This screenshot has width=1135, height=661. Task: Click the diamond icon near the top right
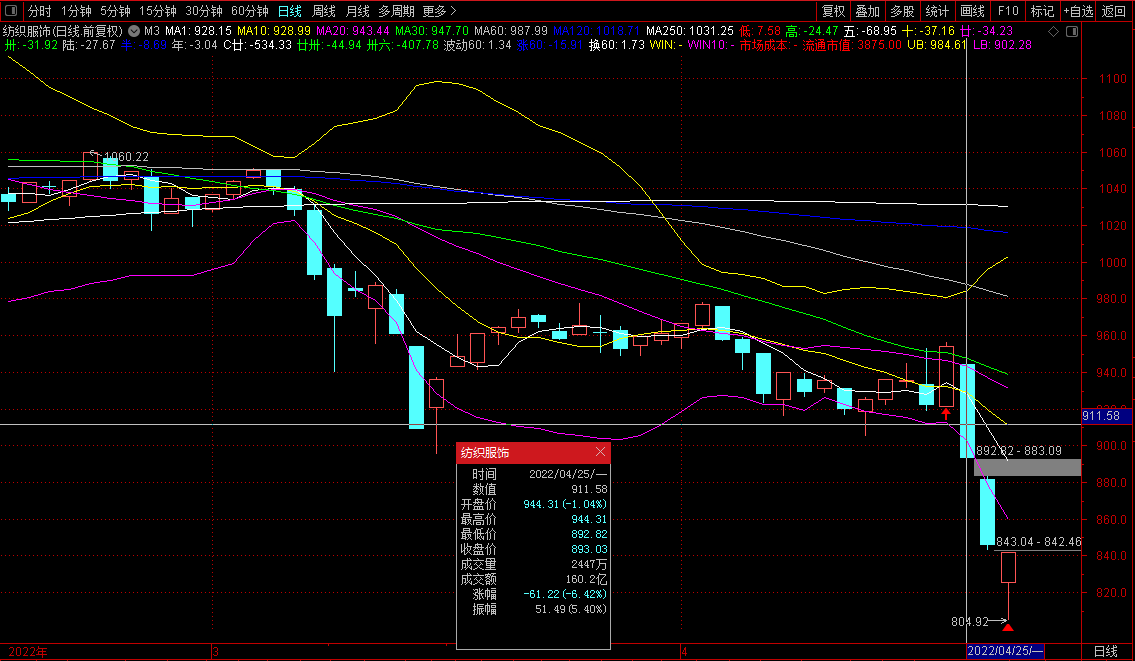(1053, 31)
